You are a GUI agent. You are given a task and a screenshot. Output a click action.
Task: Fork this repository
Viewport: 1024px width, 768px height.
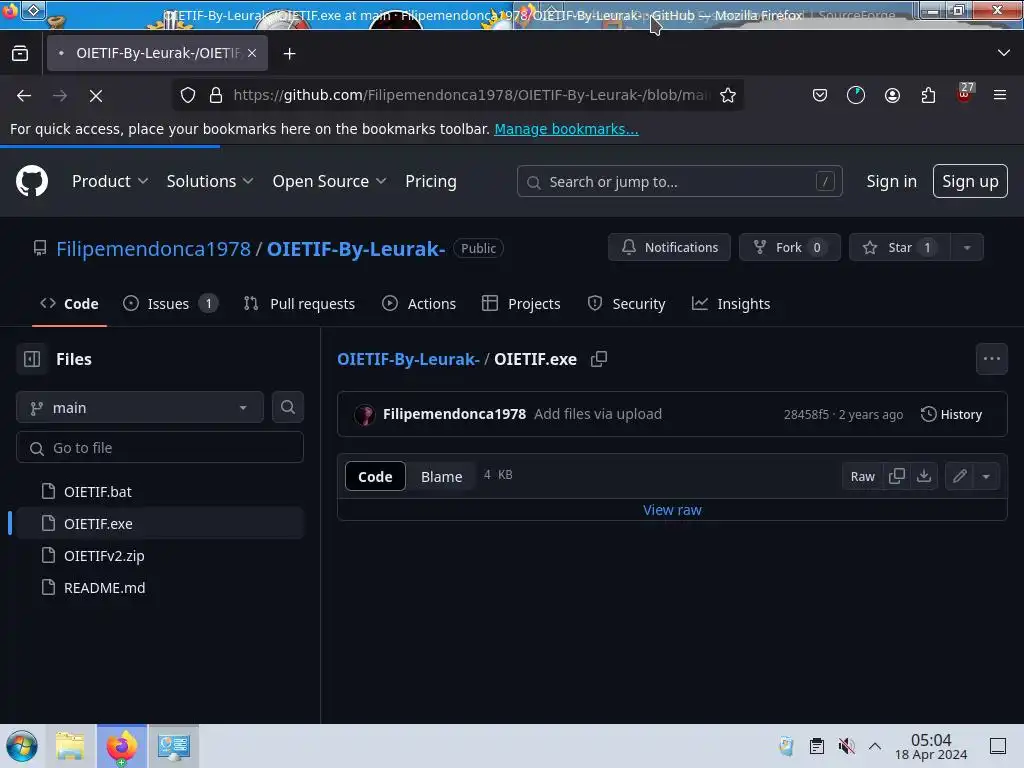pyautogui.click(x=789, y=248)
